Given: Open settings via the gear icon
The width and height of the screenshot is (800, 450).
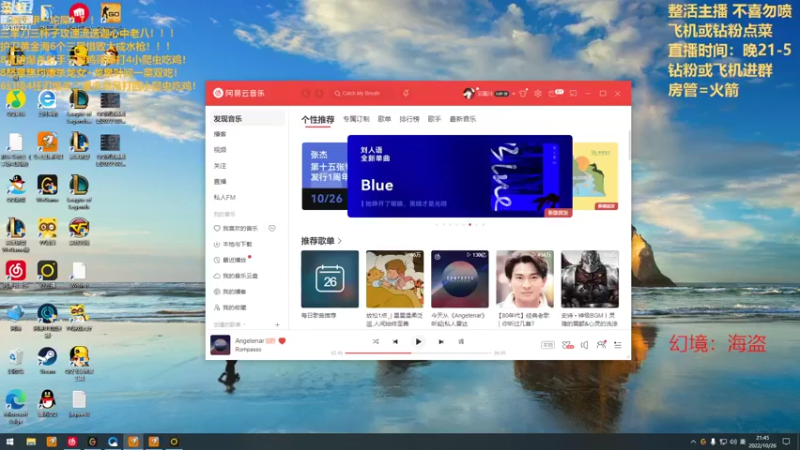Looking at the screenshot, I should click(x=538, y=93).
